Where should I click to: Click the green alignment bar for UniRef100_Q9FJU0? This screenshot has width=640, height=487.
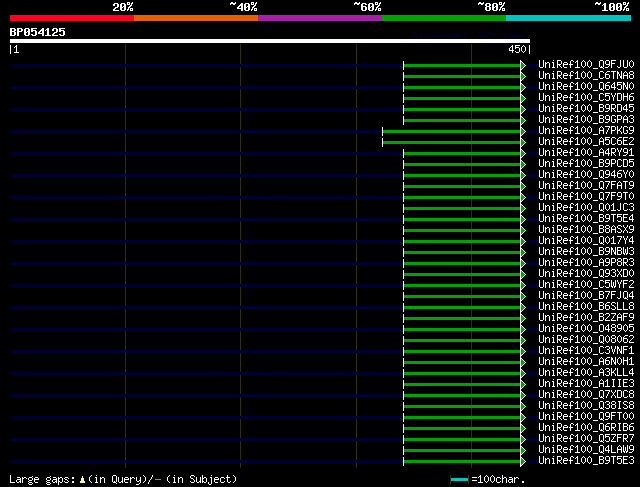tap(462, 65)
